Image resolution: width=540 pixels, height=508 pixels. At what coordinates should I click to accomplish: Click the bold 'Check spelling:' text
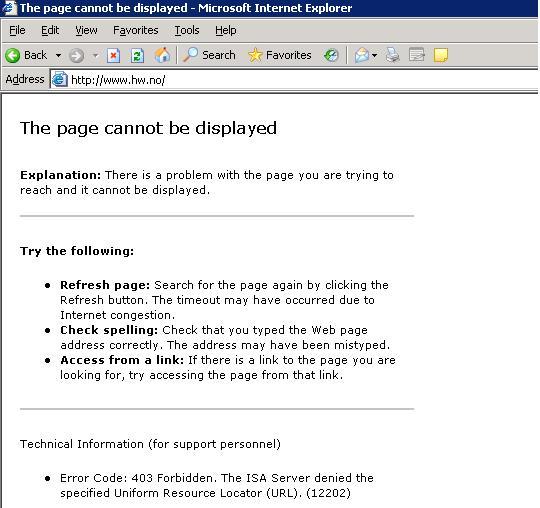click(x=109, y=330)
